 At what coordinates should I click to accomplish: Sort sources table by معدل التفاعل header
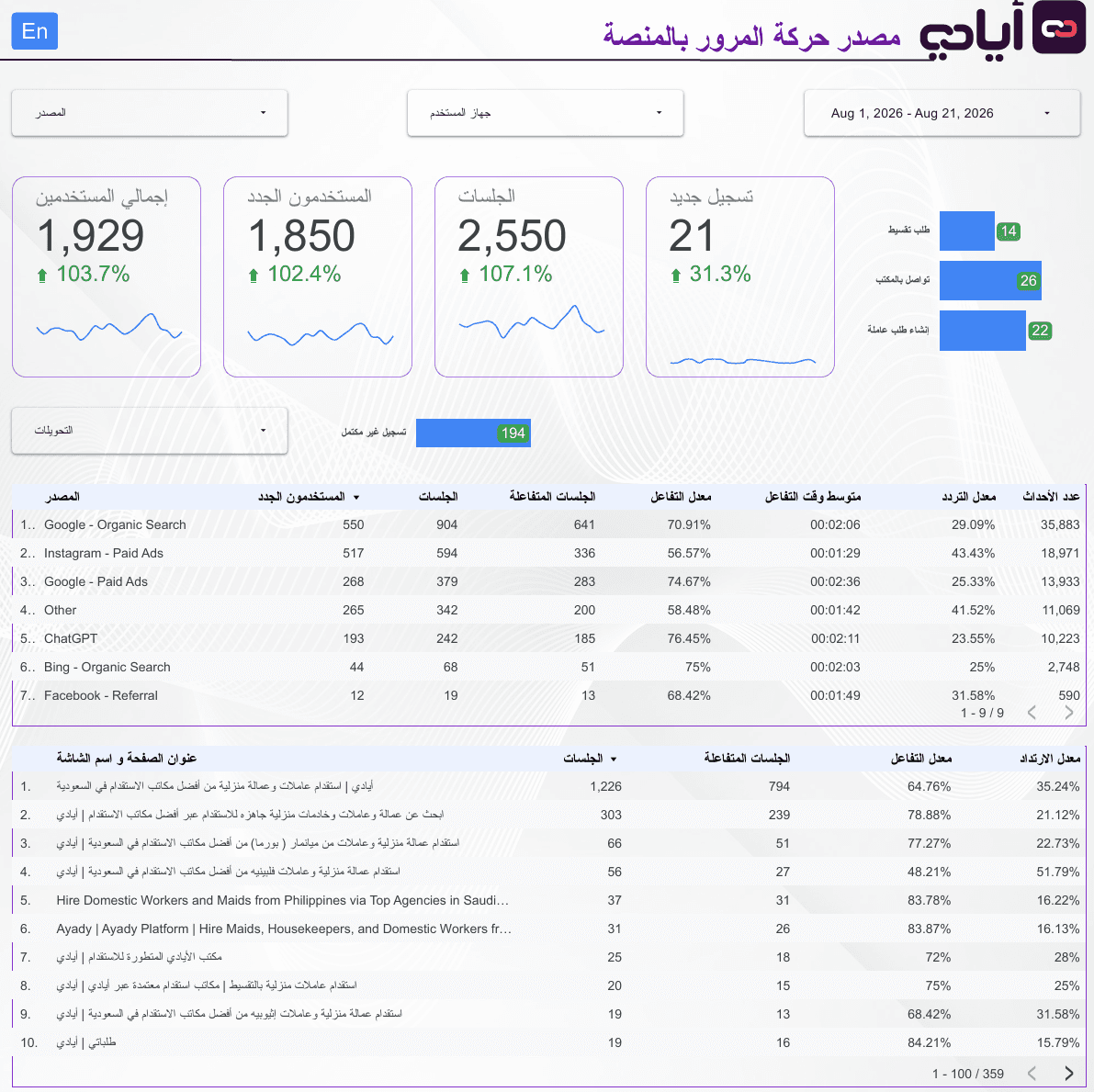point(681,496)
